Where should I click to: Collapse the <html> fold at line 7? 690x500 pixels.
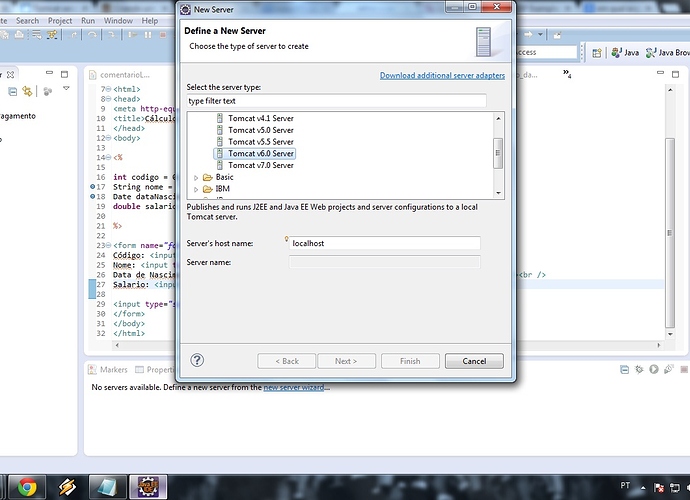109,89
